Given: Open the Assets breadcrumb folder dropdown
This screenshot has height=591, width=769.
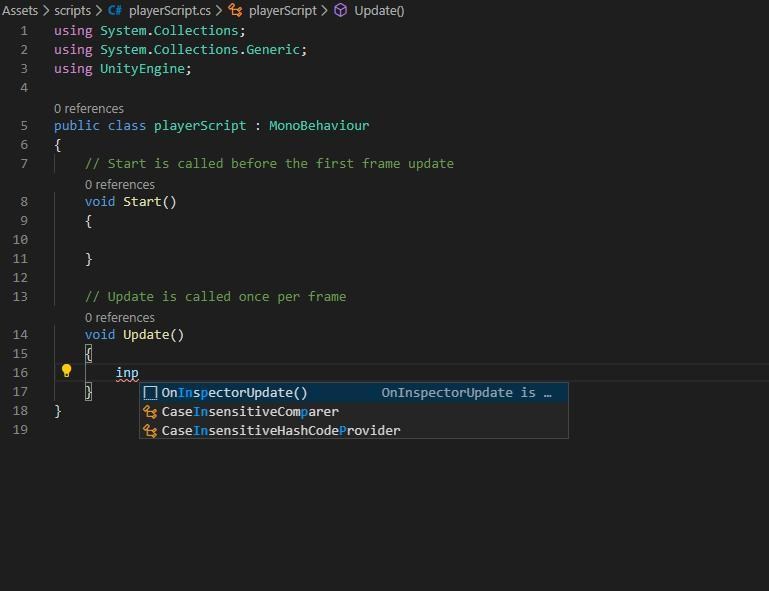Looking at the screenshot, I should [19, 10].
